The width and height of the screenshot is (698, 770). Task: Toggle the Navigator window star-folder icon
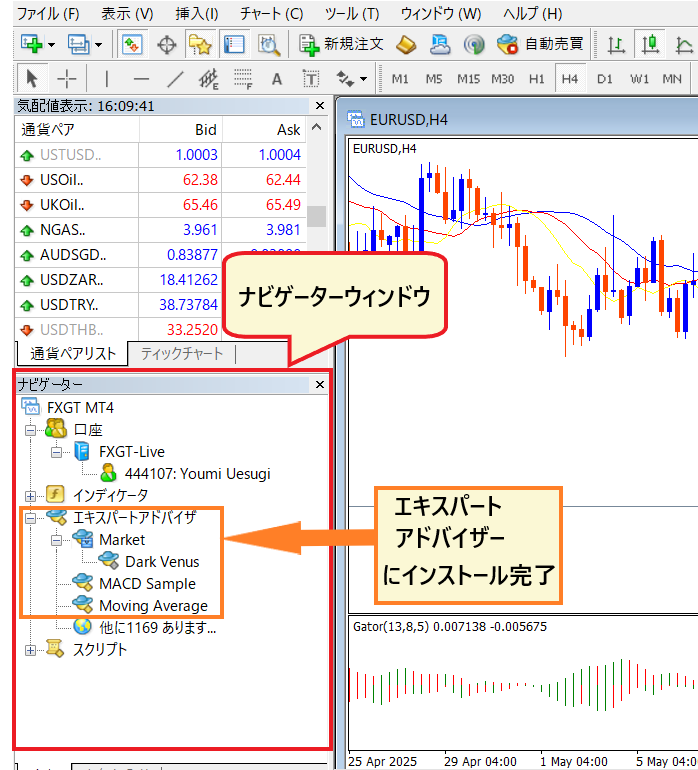coord(201,45)
